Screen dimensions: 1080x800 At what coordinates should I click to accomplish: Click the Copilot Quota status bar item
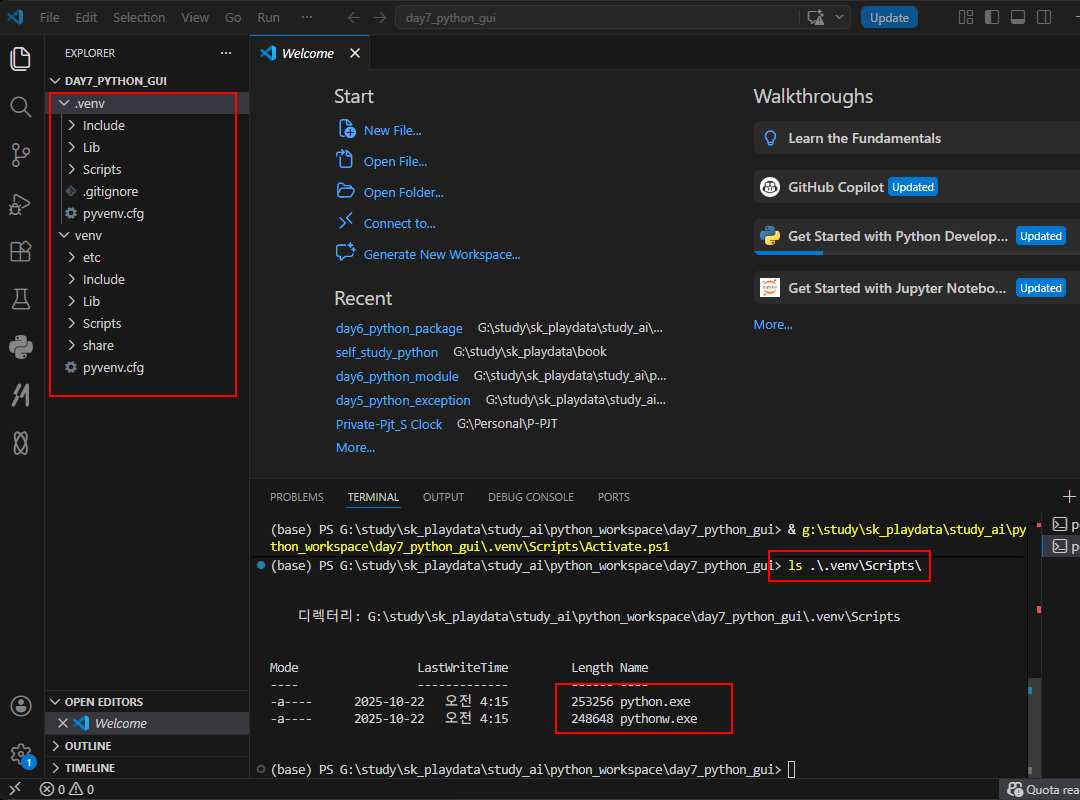pos(1042,789)
